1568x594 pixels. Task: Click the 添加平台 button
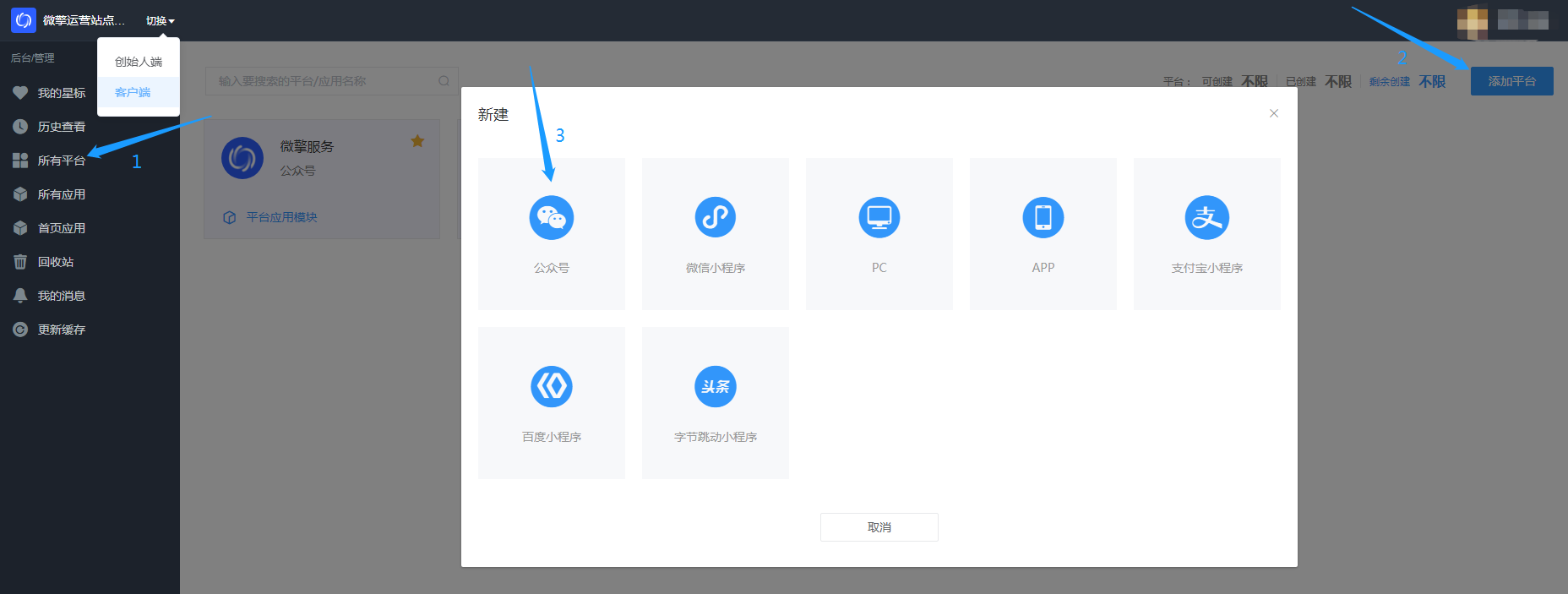click(x=1511, y=81)
